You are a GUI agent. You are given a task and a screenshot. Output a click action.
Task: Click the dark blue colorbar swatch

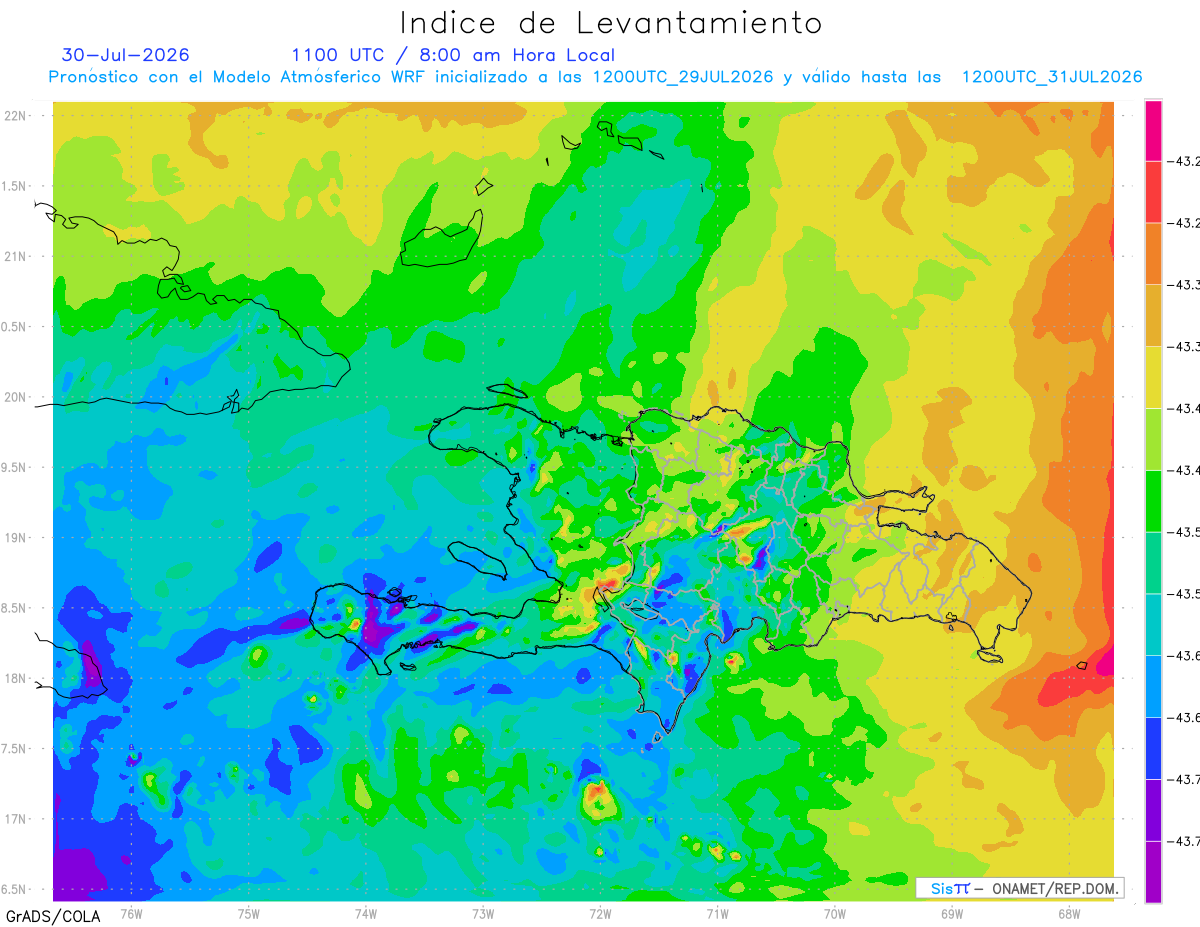pos(1153,748)
